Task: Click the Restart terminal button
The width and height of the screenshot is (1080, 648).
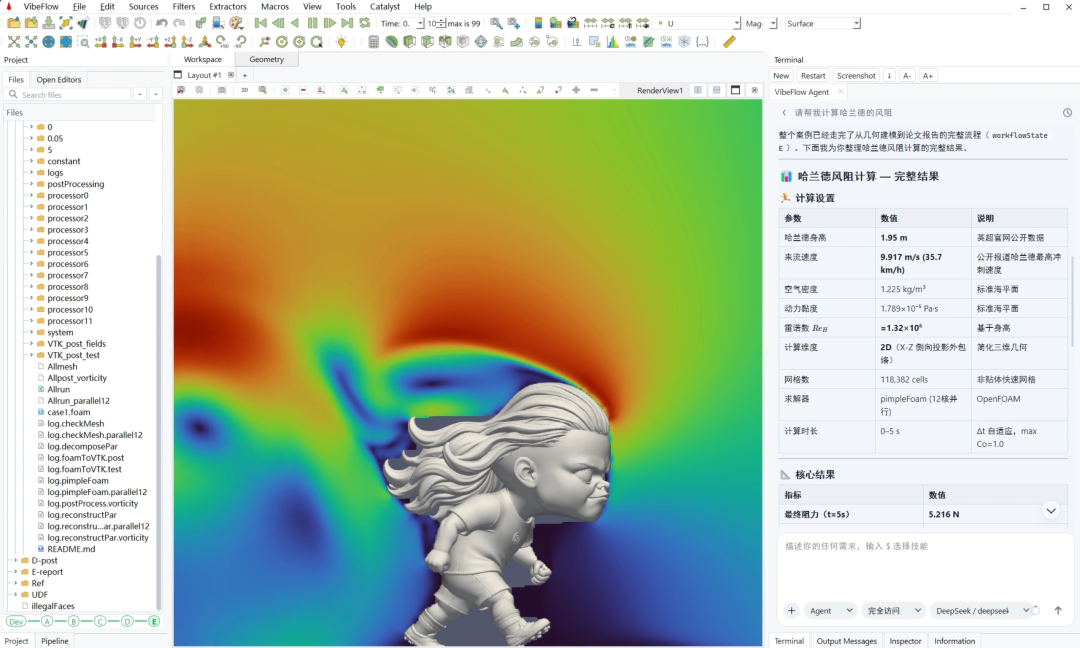Action: [x=813, y=76]
